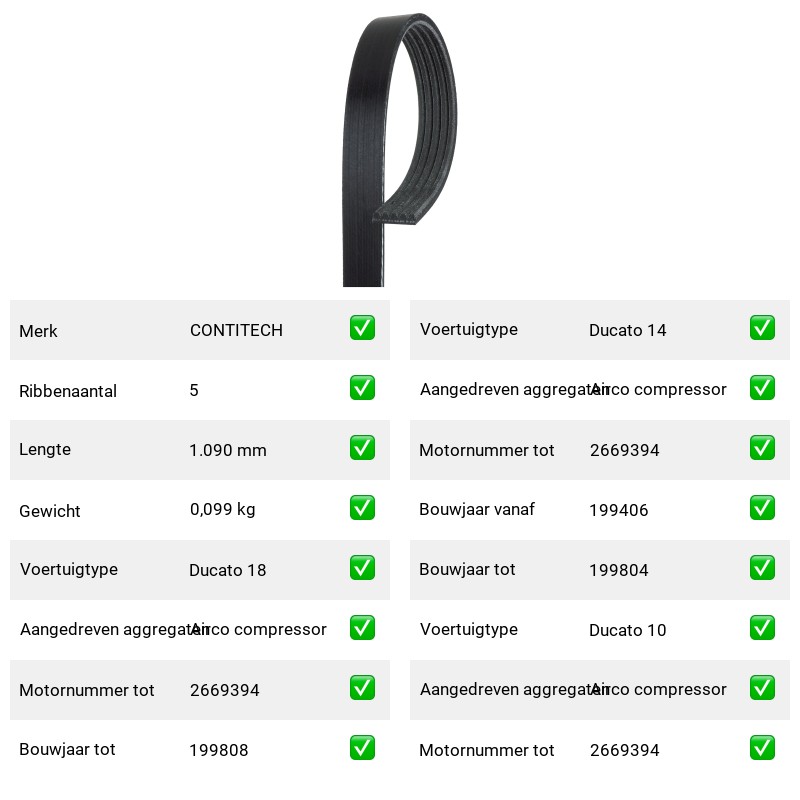Select the Merk label
This screenshot has width=800, height=800.
tap(38, 331)
